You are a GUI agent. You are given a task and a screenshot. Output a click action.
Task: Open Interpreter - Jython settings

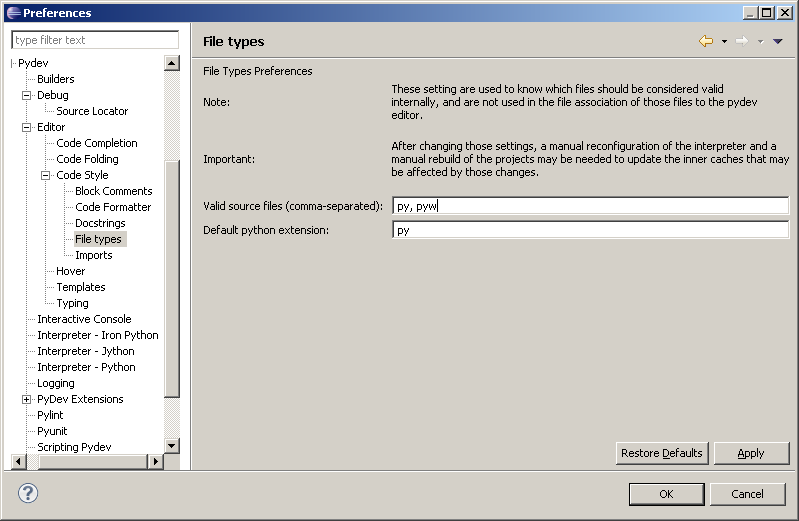coord(86,351)
